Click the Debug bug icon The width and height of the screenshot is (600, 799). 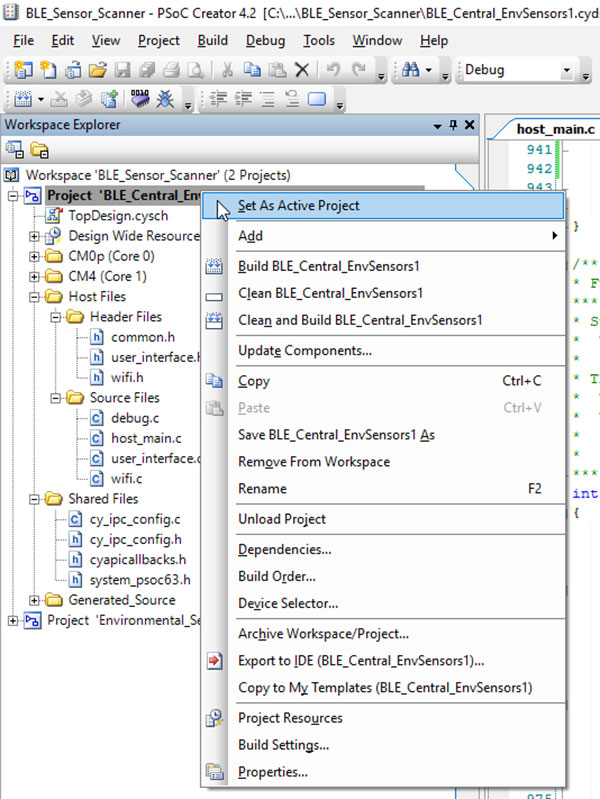tap(165, 99)
